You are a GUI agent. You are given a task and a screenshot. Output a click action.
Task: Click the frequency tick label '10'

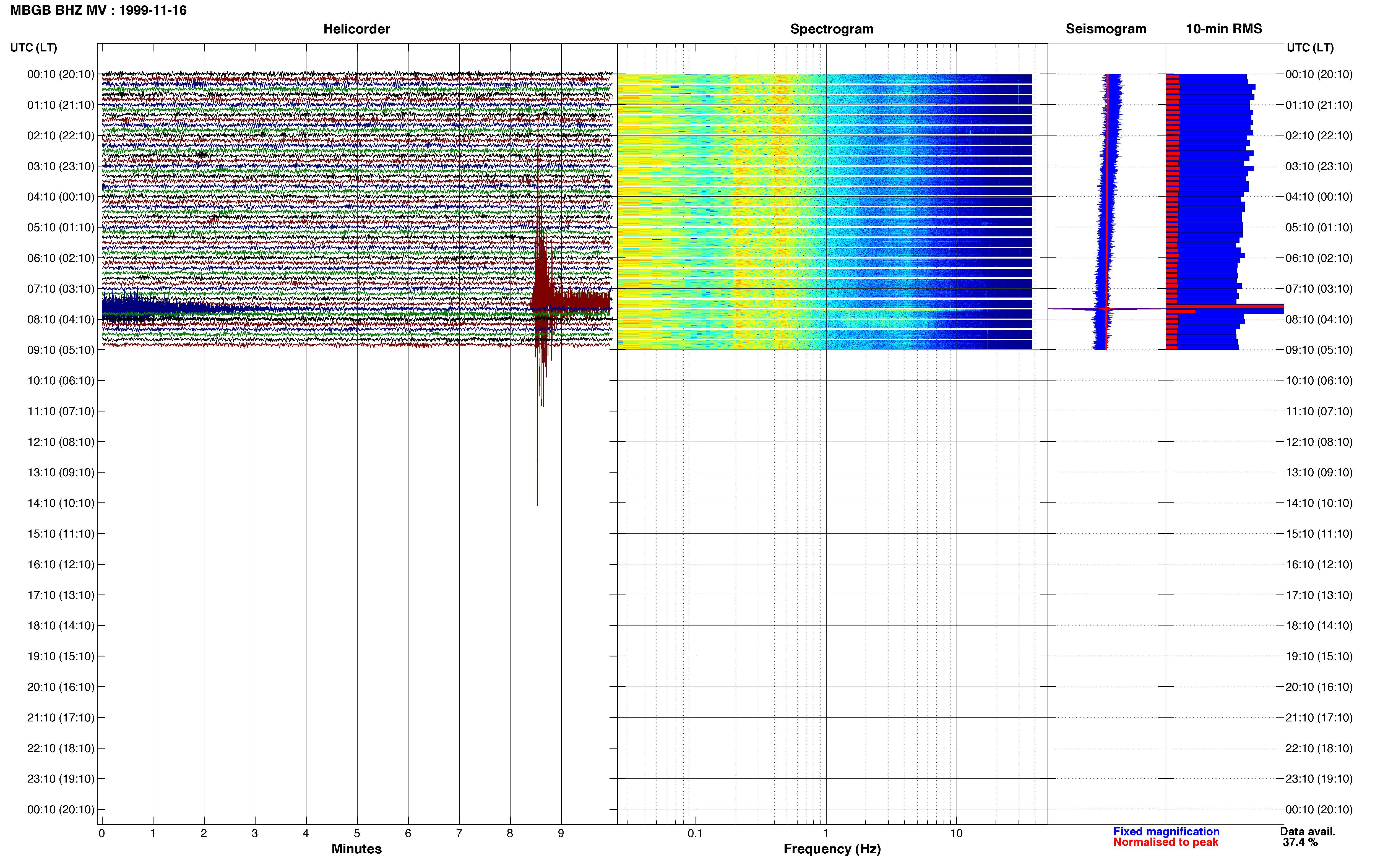point(956,833)
